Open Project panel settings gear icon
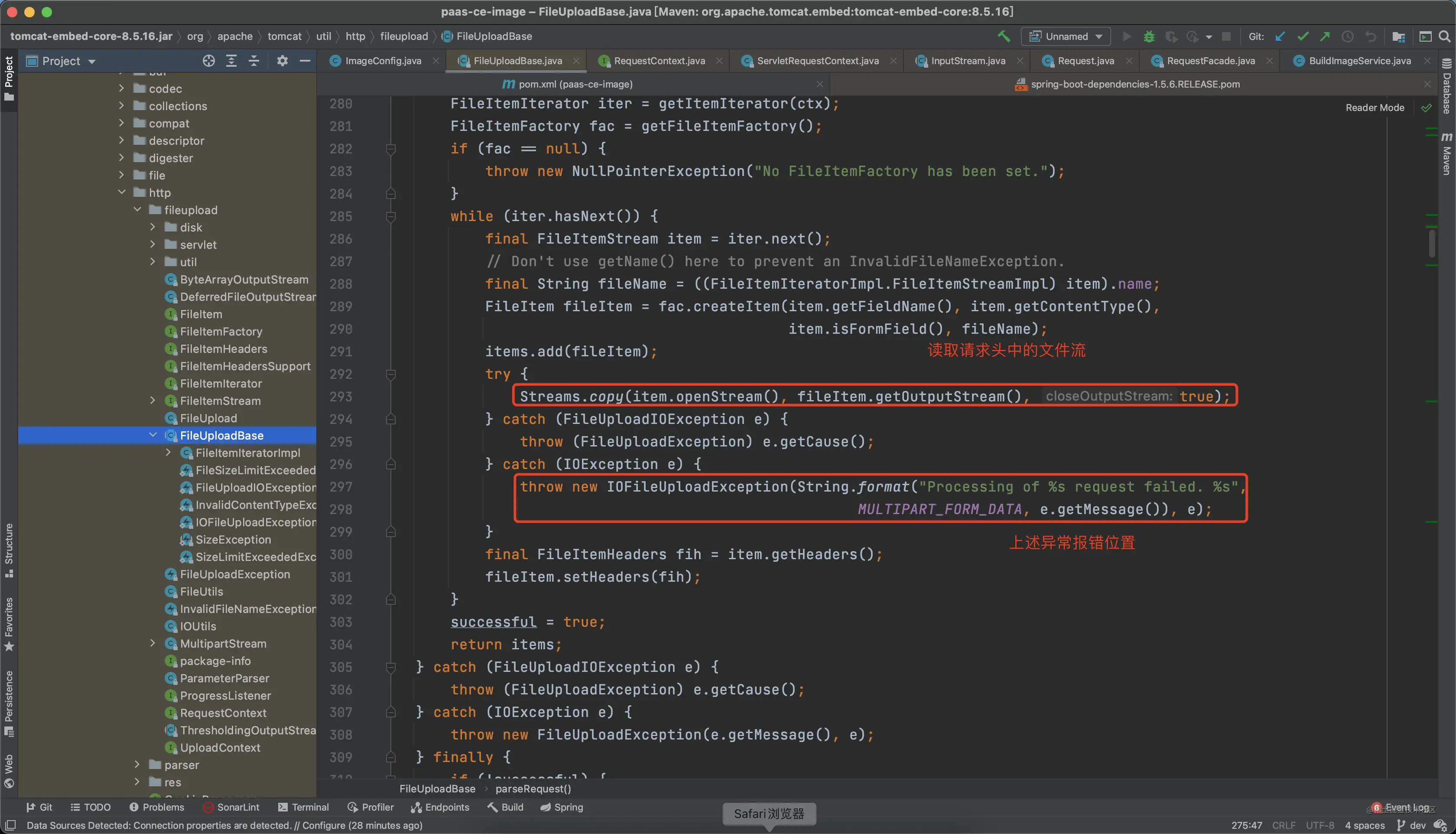The image size is (1456, 834). click(282, 61)
